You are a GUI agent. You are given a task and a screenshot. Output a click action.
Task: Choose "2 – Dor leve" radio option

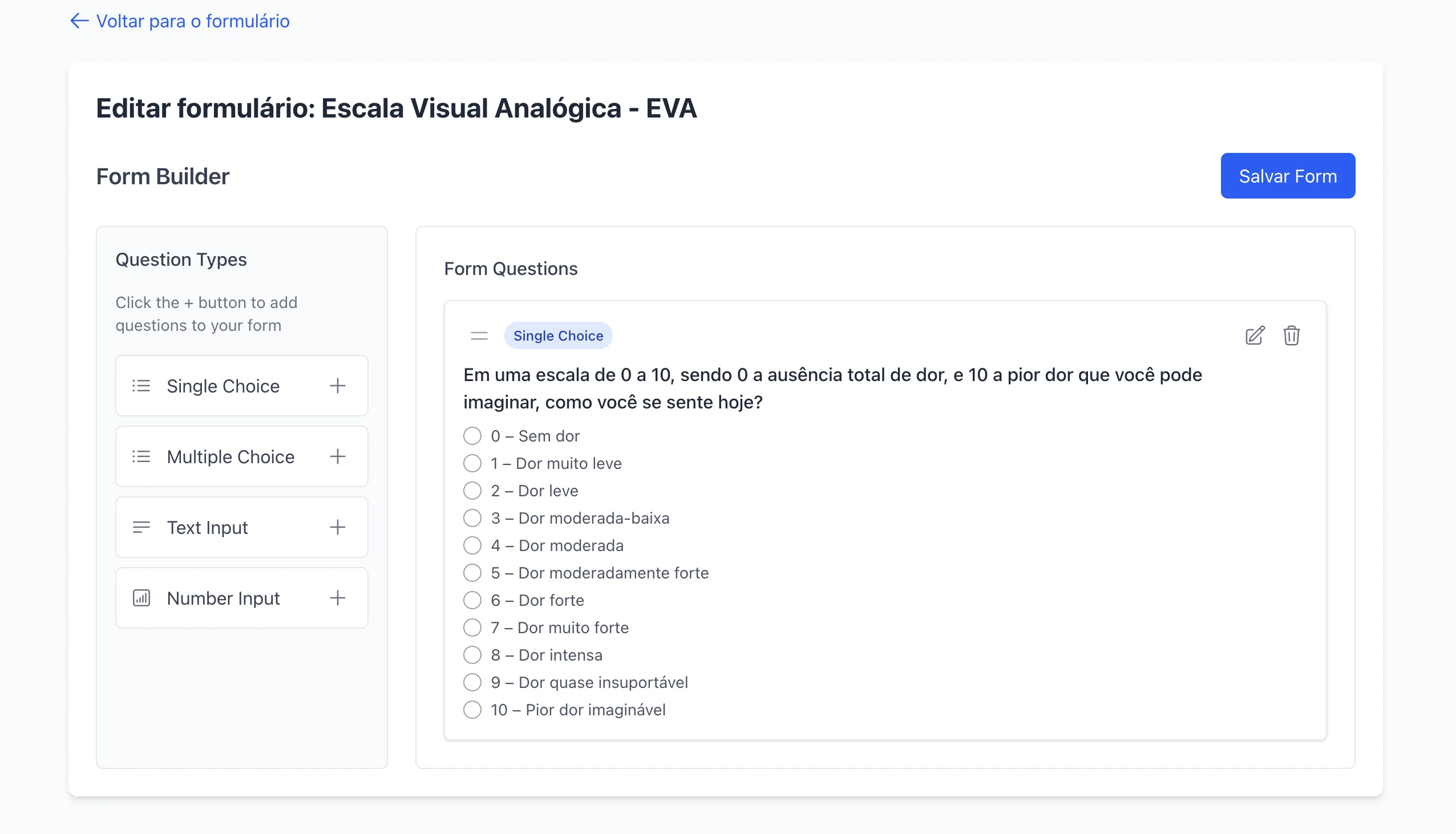[472, 491]
